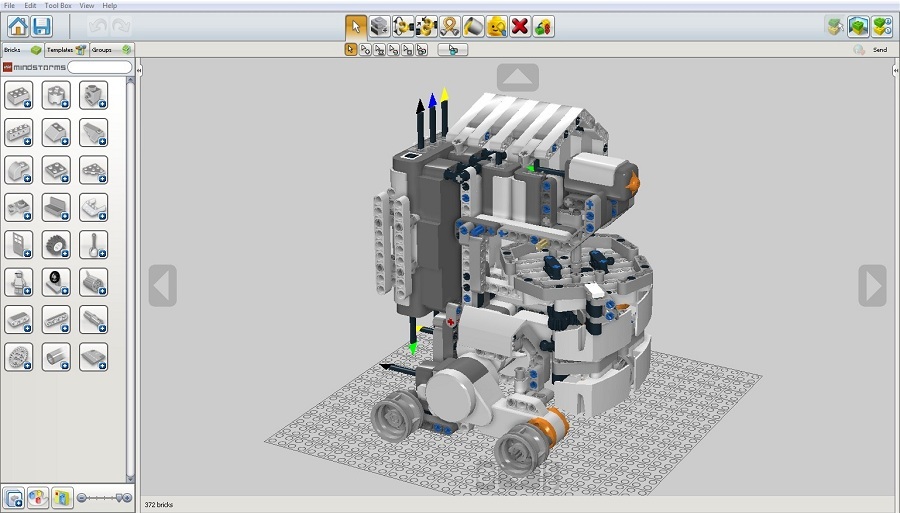
Task: Expand the gears category
Action: pyautogui.click(x=19, y=357)
